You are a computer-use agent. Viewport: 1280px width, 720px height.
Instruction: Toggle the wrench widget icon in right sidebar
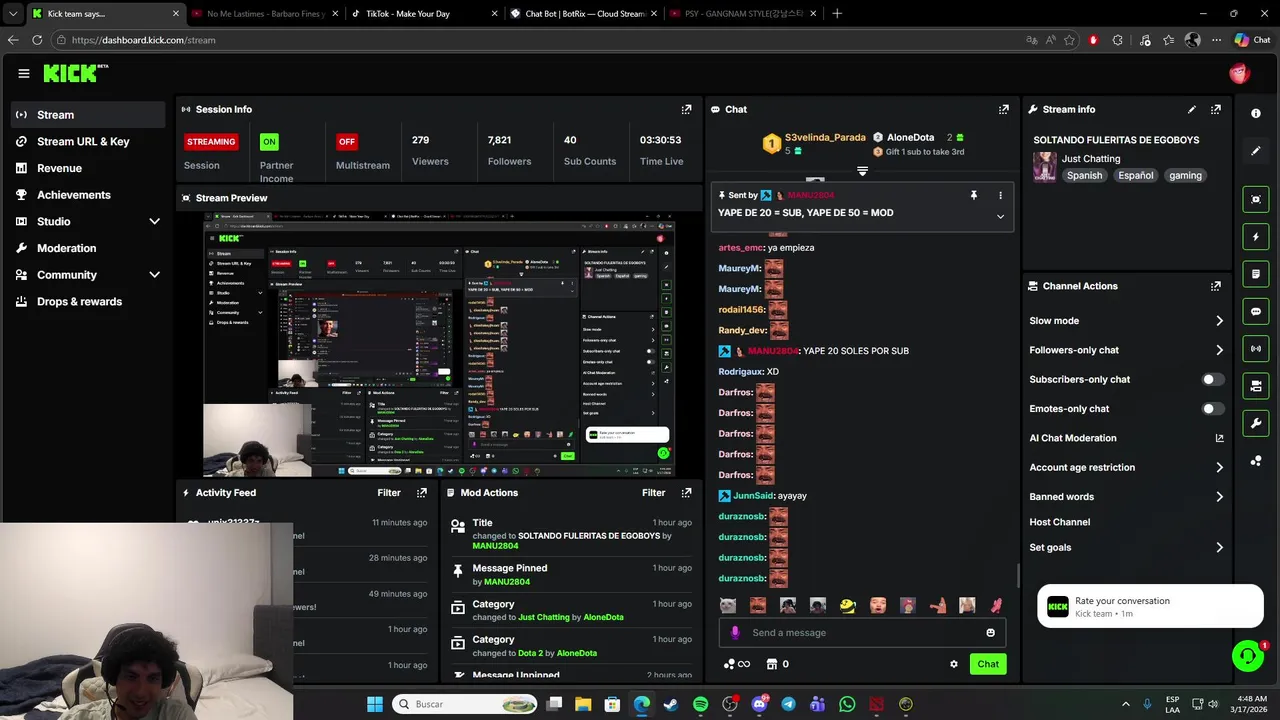pos(1256,423)
